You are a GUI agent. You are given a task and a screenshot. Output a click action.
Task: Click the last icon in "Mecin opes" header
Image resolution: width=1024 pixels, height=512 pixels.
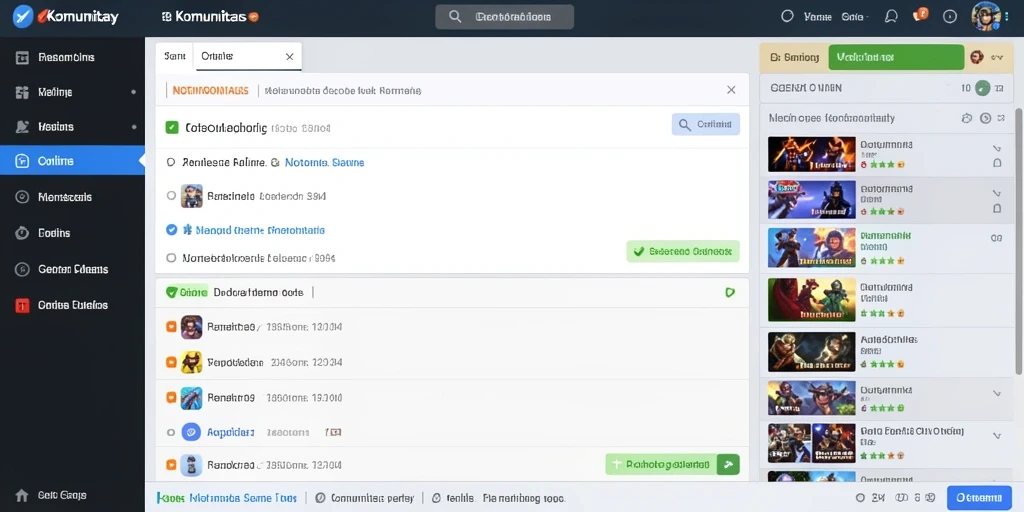pyautogui.click(x=1002, y=118)
